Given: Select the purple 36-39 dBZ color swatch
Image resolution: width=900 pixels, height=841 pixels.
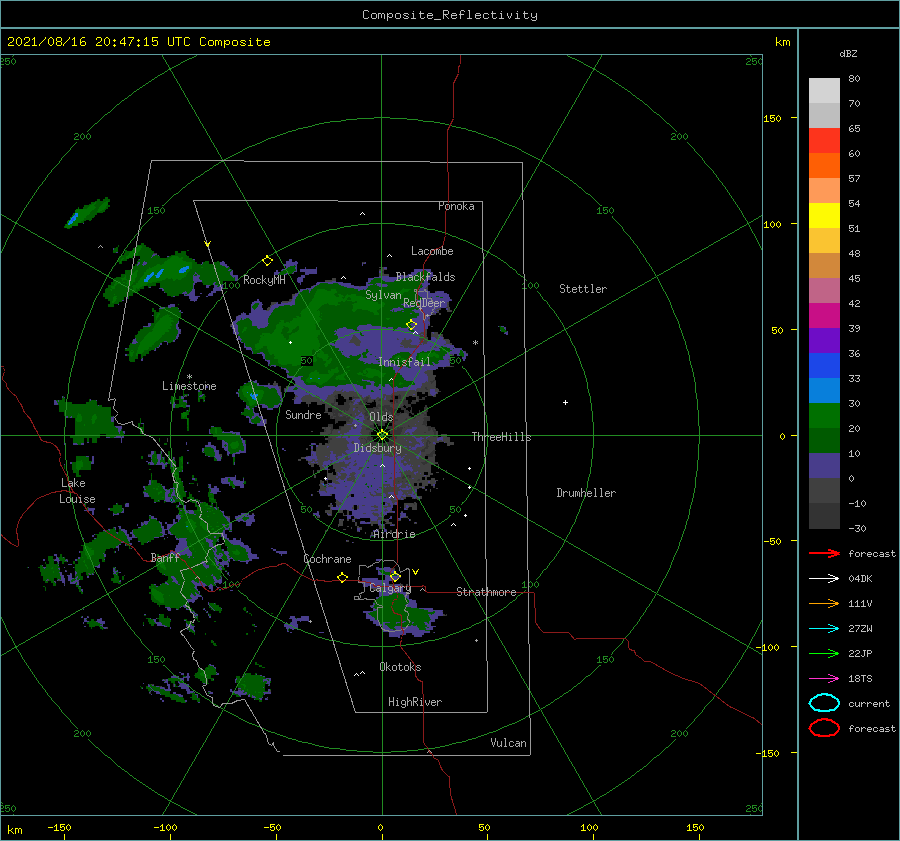Looking at the screenshot, I should click(824, 340).
